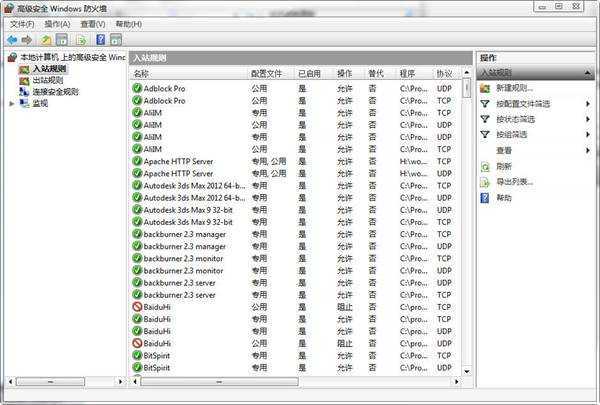Open the 文件(F) menu
Image resolution: width=600 pixels, height=405 pixels.
tap(22, 24)
